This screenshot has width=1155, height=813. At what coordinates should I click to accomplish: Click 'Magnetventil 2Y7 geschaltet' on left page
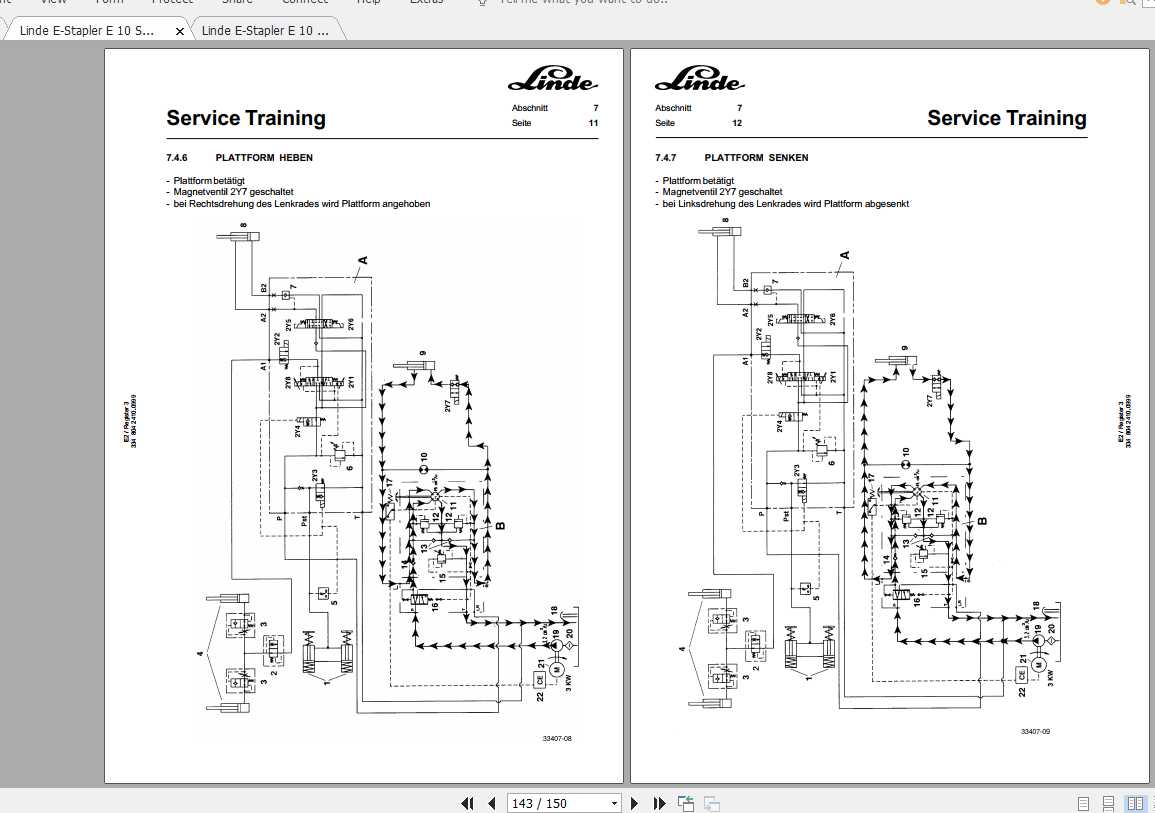(x=233, y=192)
